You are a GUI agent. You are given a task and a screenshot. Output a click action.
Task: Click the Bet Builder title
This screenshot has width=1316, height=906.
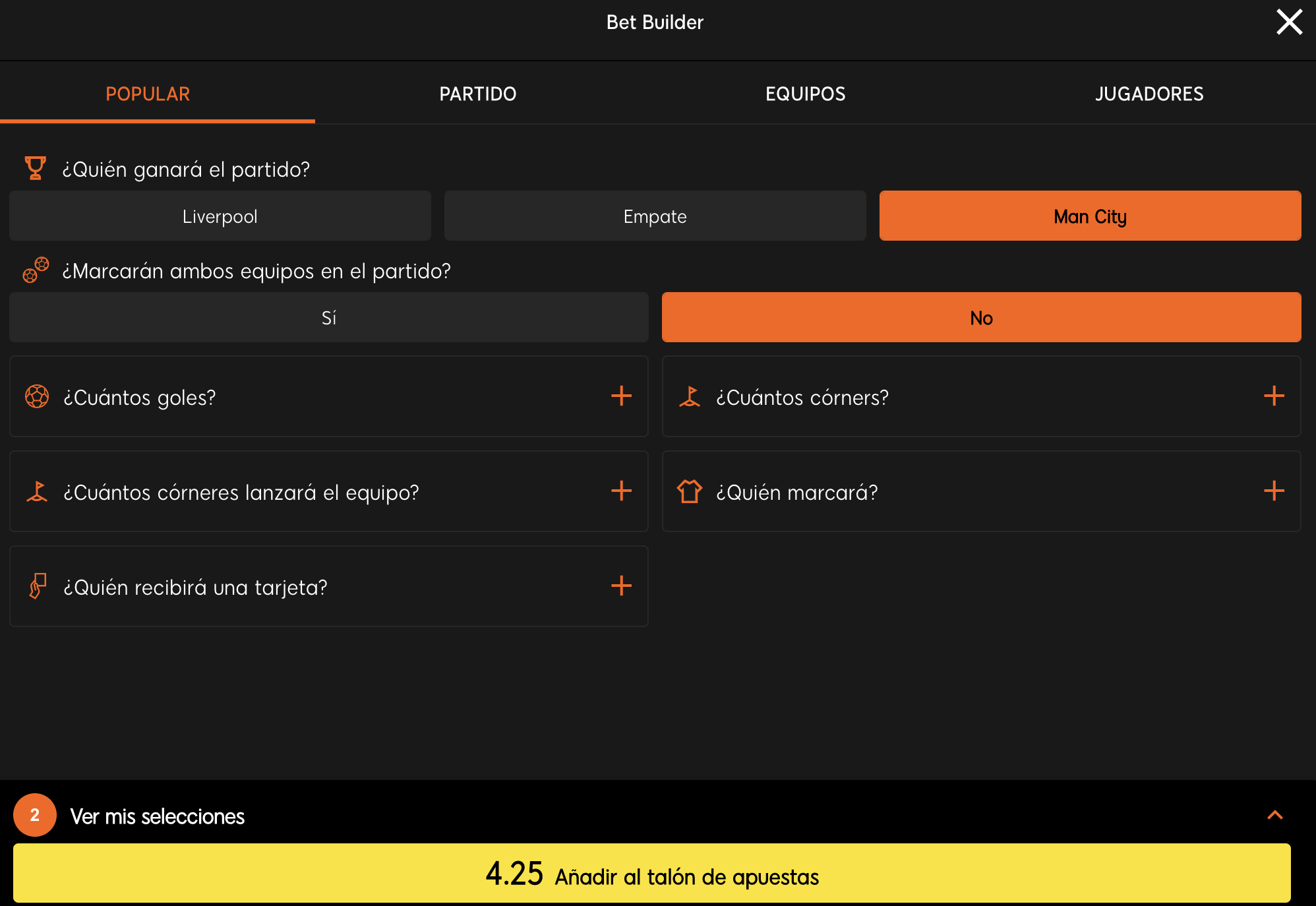(x=655, y=22)
